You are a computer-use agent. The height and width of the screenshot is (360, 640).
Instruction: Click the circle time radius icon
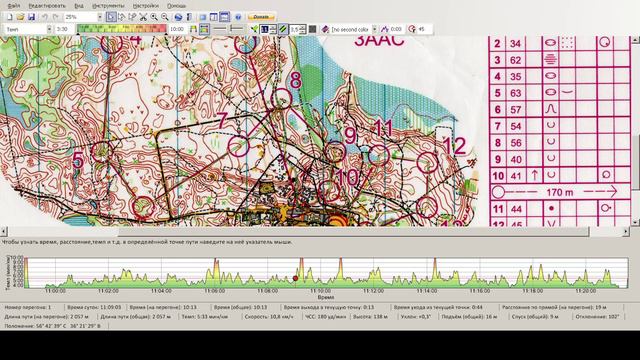coord(412,29)
